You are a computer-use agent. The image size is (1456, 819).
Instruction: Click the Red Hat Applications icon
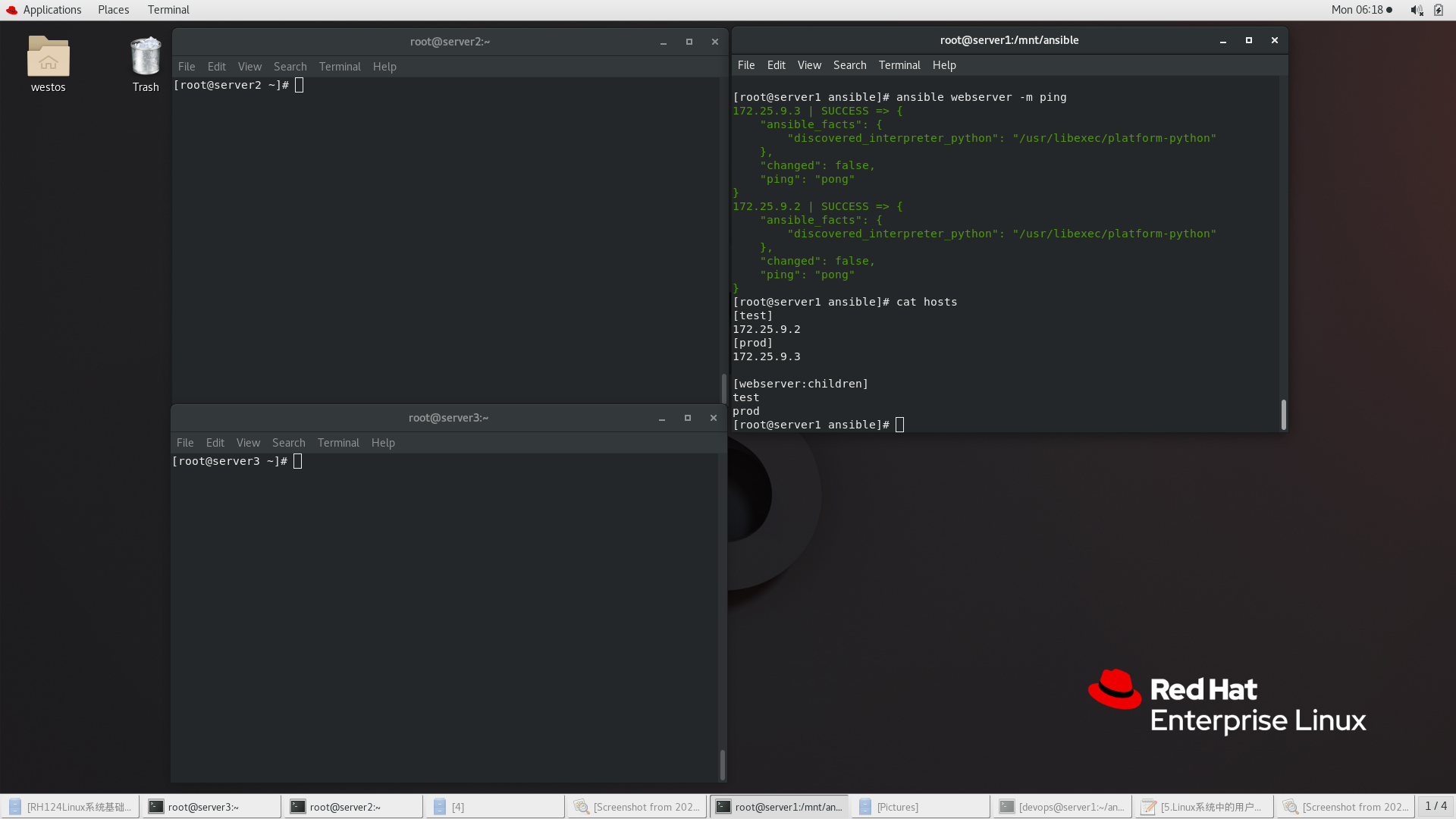pos(11,10)
